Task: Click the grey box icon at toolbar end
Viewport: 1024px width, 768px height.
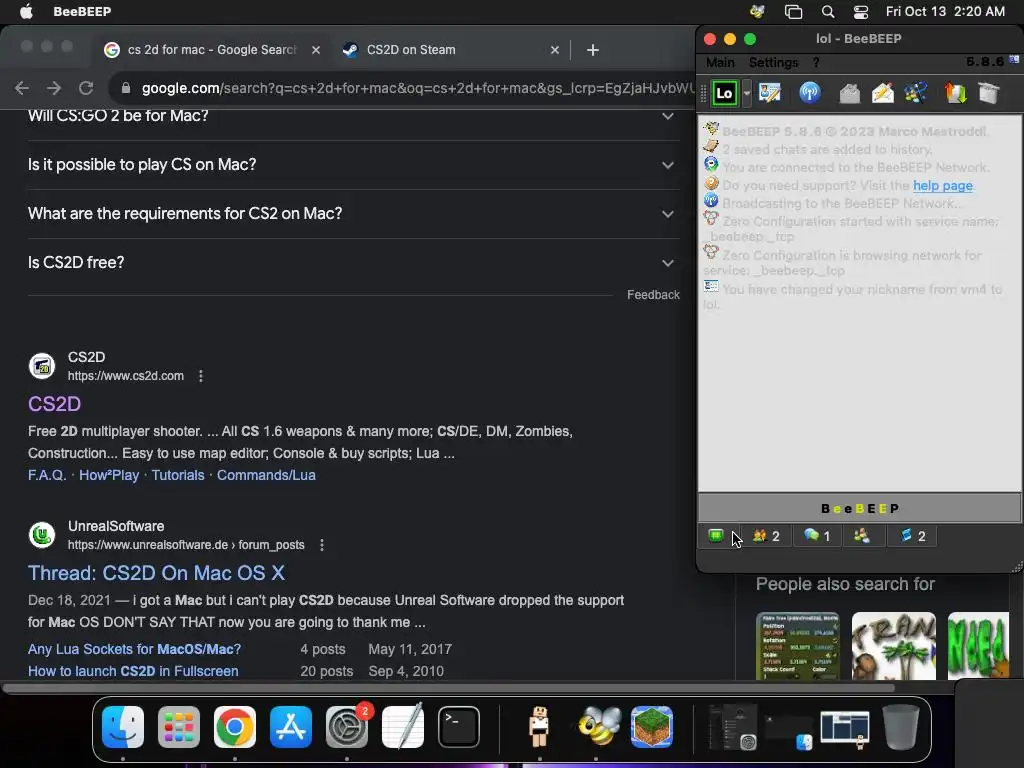Action: pyautogui.click(x=989, y=93)
